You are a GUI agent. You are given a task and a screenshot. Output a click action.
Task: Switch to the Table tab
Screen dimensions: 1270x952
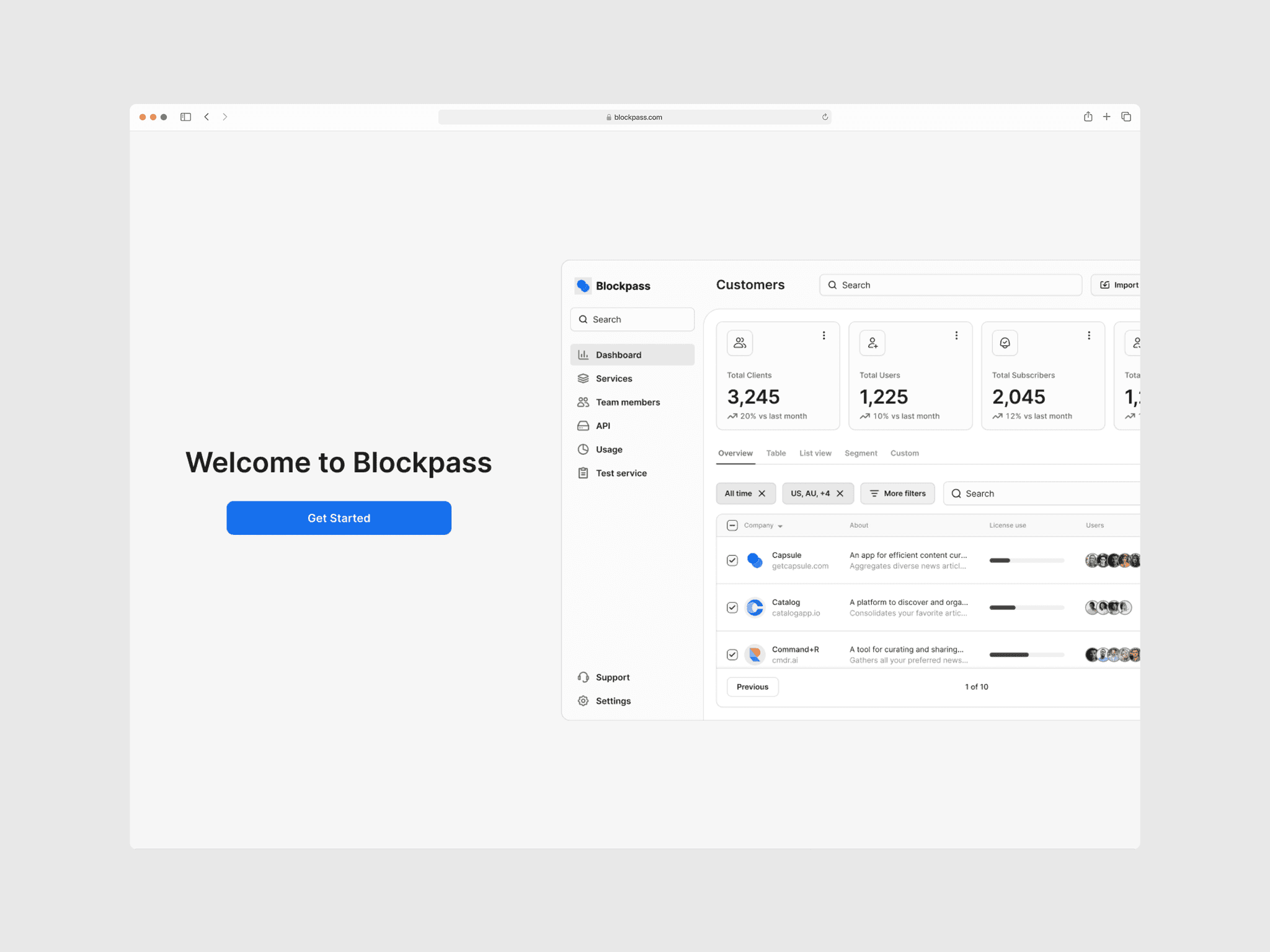776,453
